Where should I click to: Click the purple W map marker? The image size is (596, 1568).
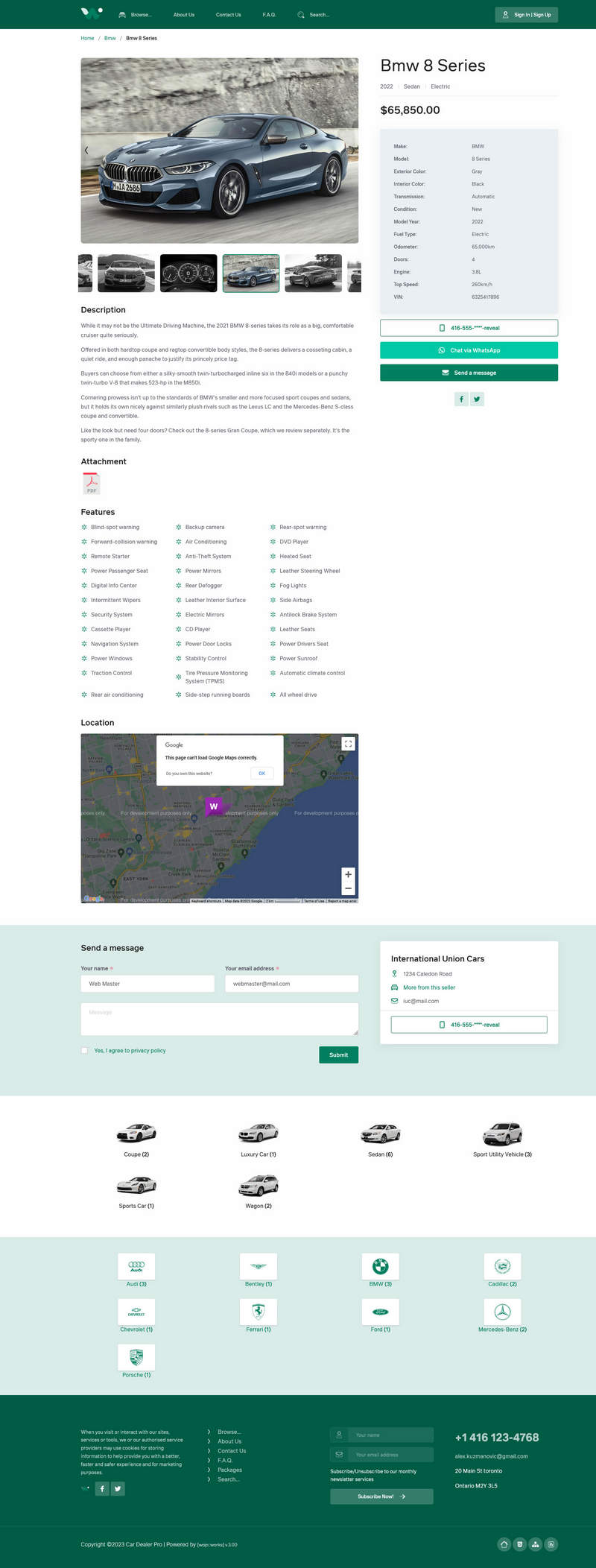(214, 806)
